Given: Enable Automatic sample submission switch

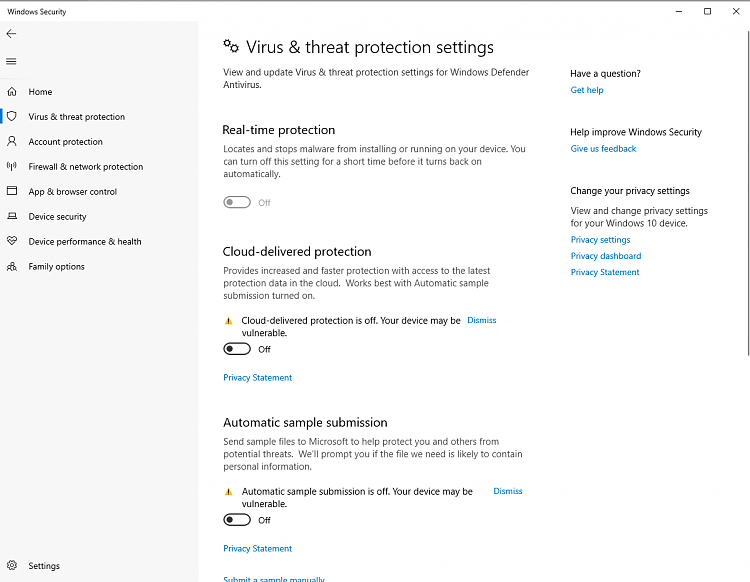Looking at the screenshot, I should (237, 520).
